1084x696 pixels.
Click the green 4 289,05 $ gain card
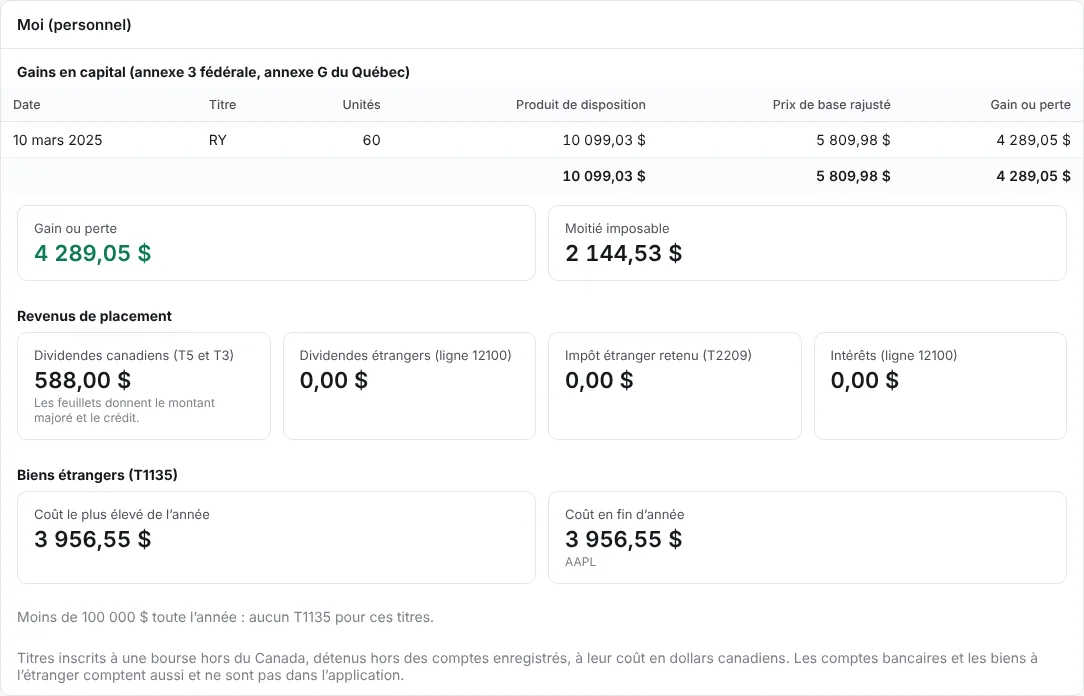pos(277,243)
